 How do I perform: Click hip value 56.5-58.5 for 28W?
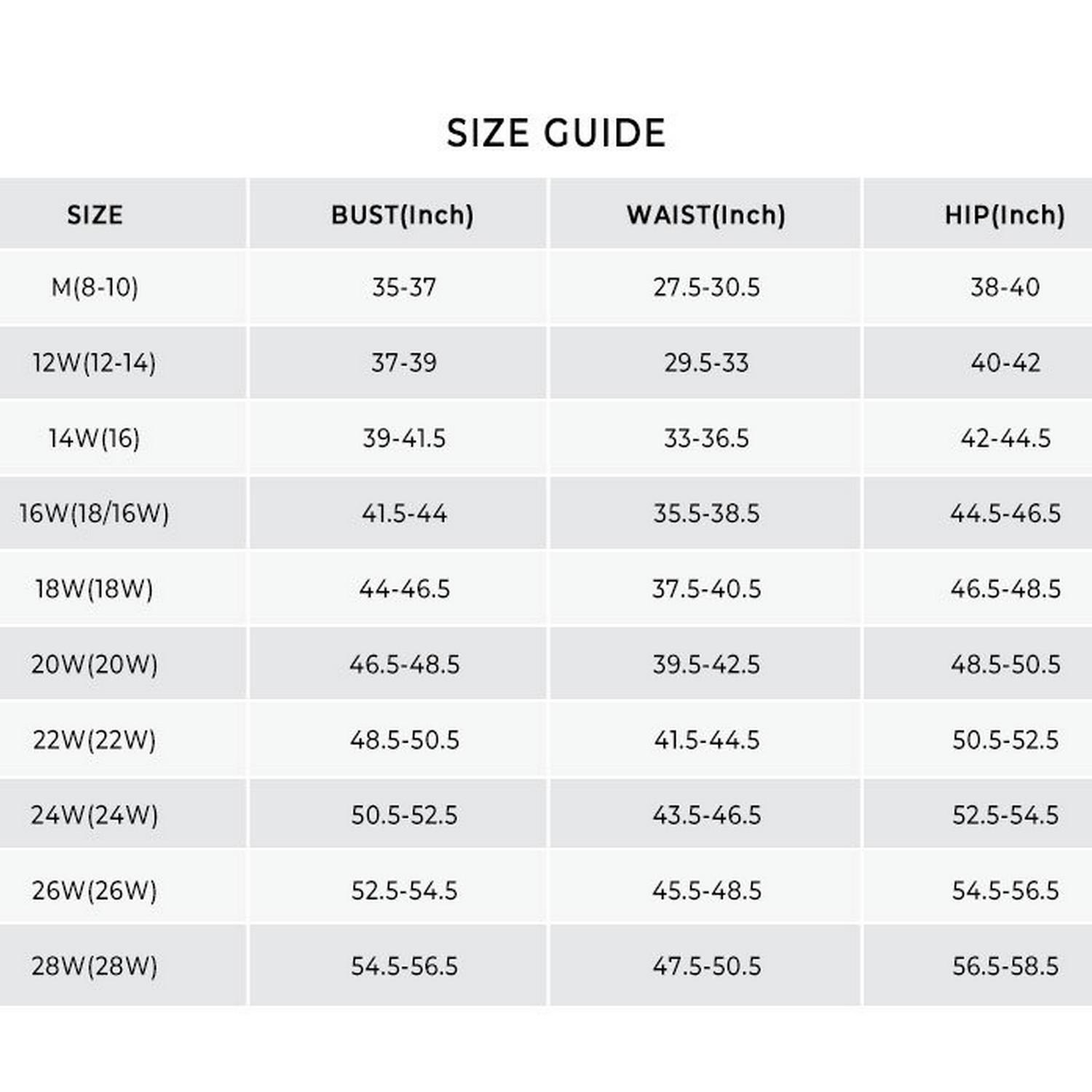[1005, 966]
